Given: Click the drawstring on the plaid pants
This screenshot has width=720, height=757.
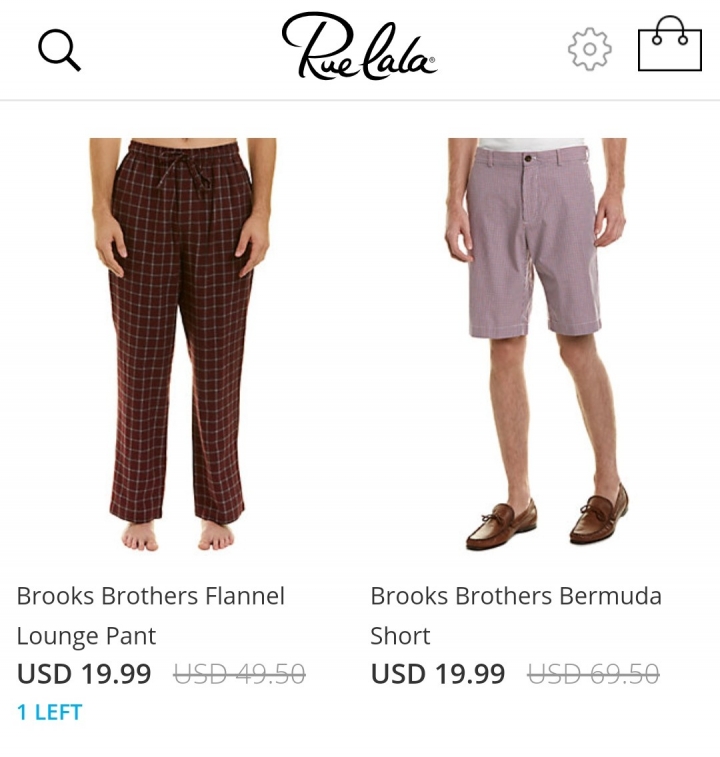Looking at the screenshot, I should tap(186, 170).
